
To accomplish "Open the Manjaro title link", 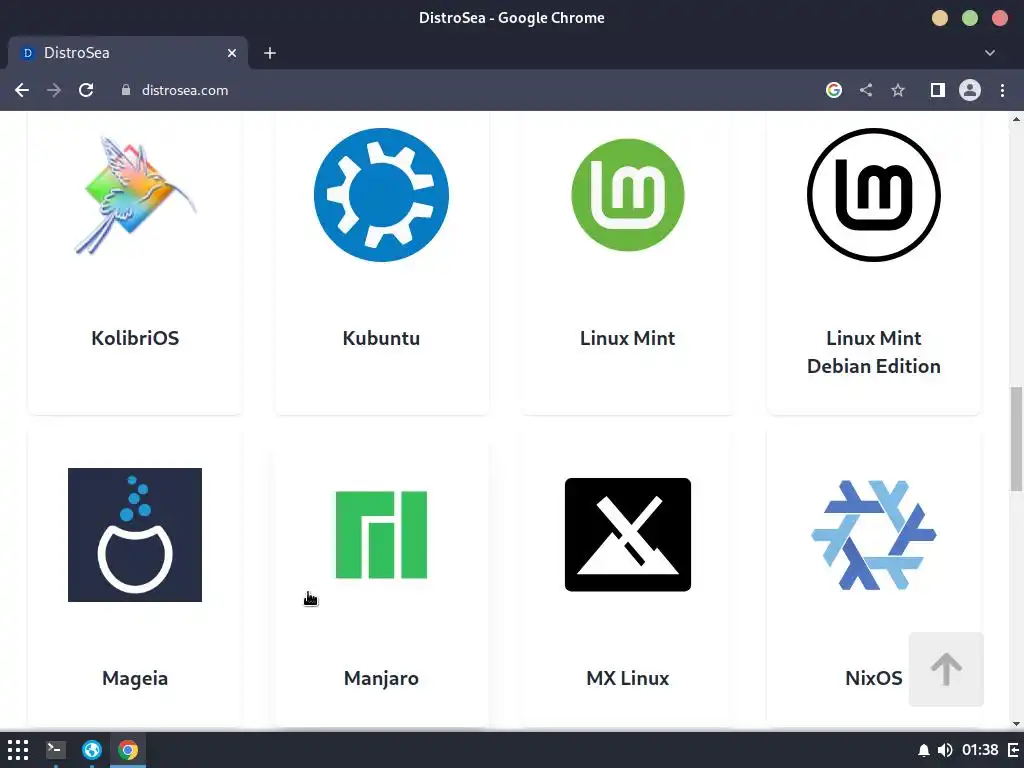I will click(381, 679).
